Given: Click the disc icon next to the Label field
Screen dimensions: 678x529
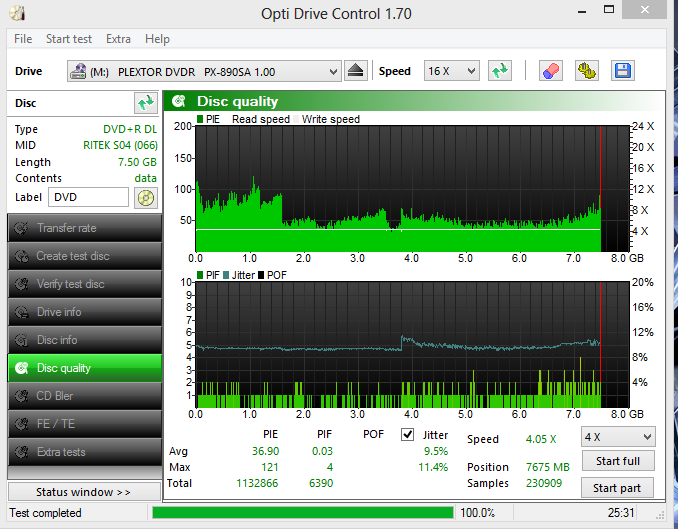Looking at the screenshot, I should tap(146, 198).
